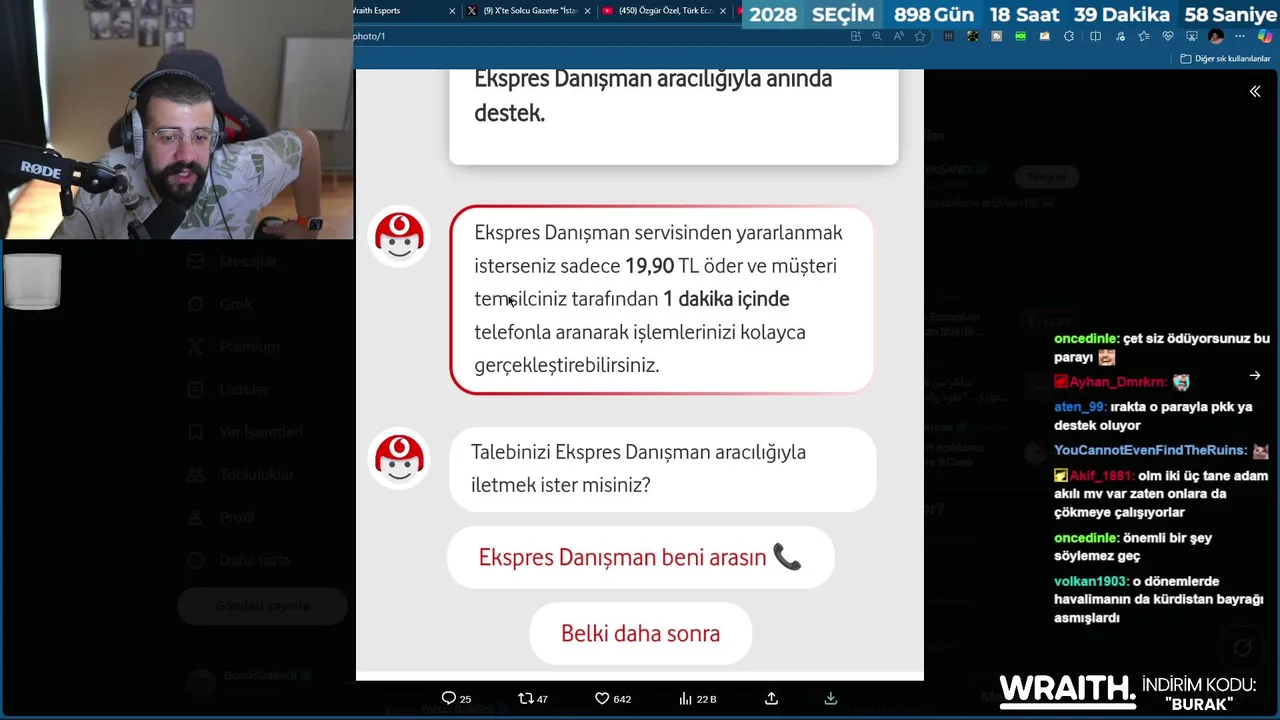Open the green extension icon in toolbar
1280x720 pixels.
[1021, 36]
